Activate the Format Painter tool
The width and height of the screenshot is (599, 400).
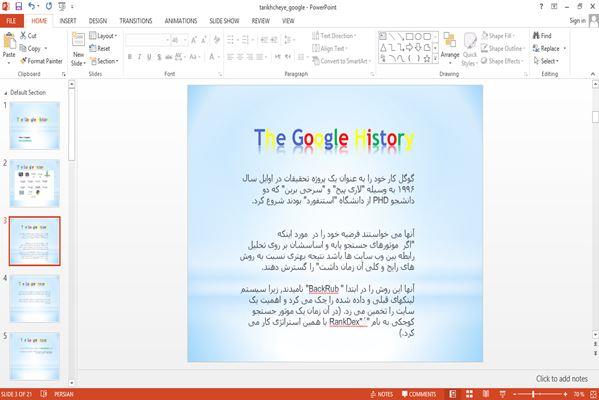(x=41, y=61)
